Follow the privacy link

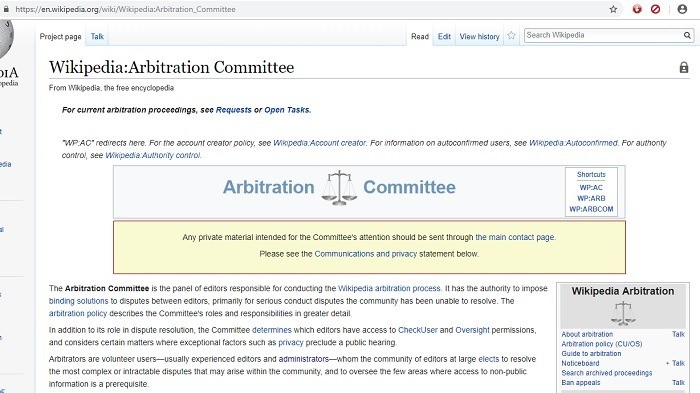tap(291, 343)
